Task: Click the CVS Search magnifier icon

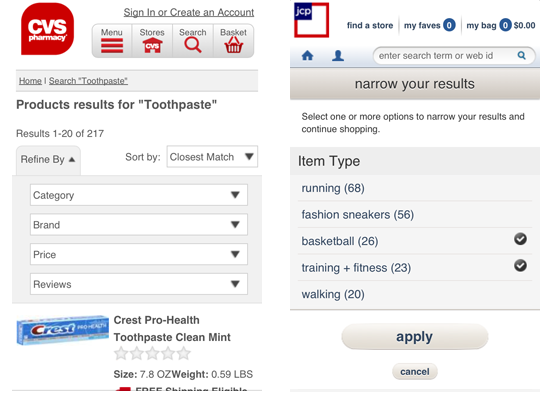Action: click(x=193, y=45)
